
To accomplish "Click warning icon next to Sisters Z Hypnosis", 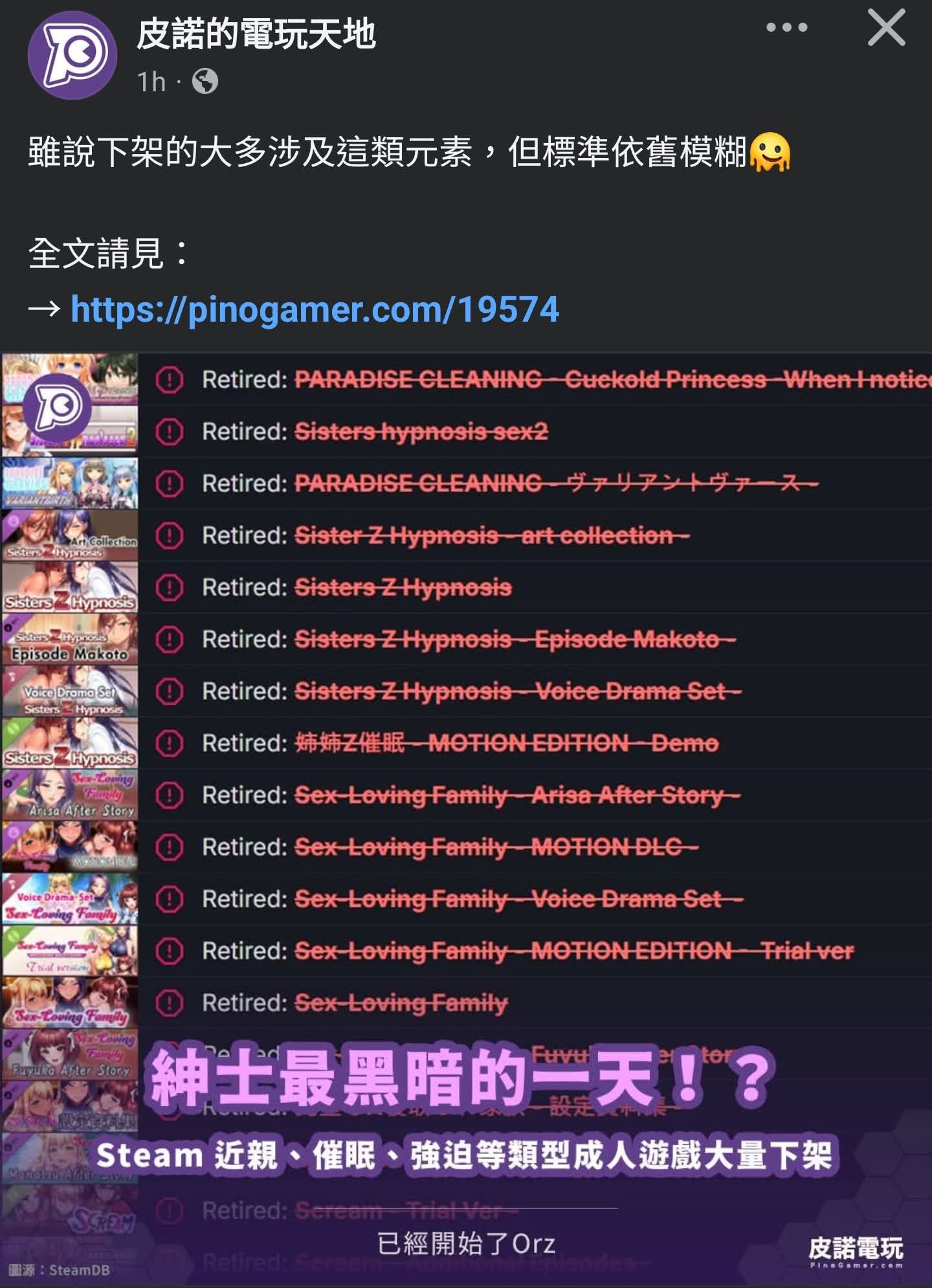I will 170,587.
